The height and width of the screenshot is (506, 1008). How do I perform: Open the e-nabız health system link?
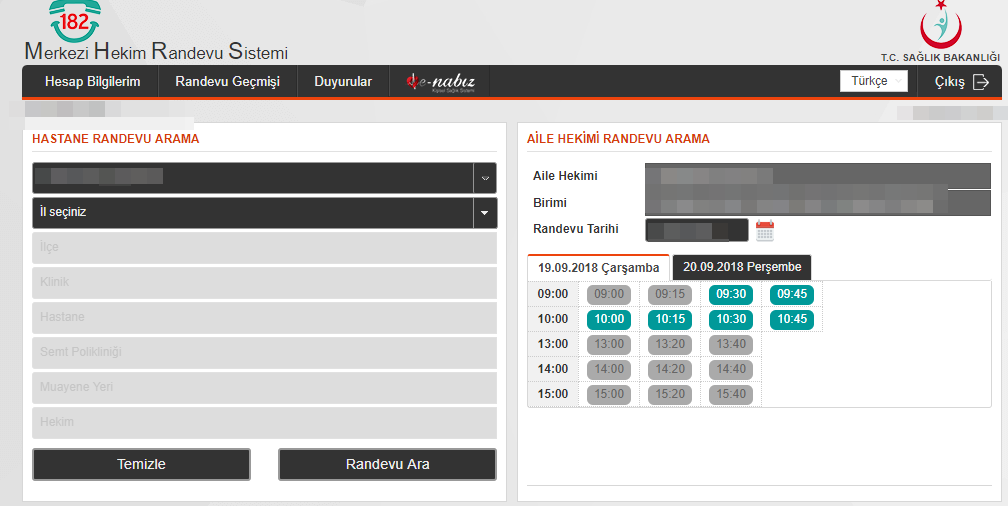440,82
